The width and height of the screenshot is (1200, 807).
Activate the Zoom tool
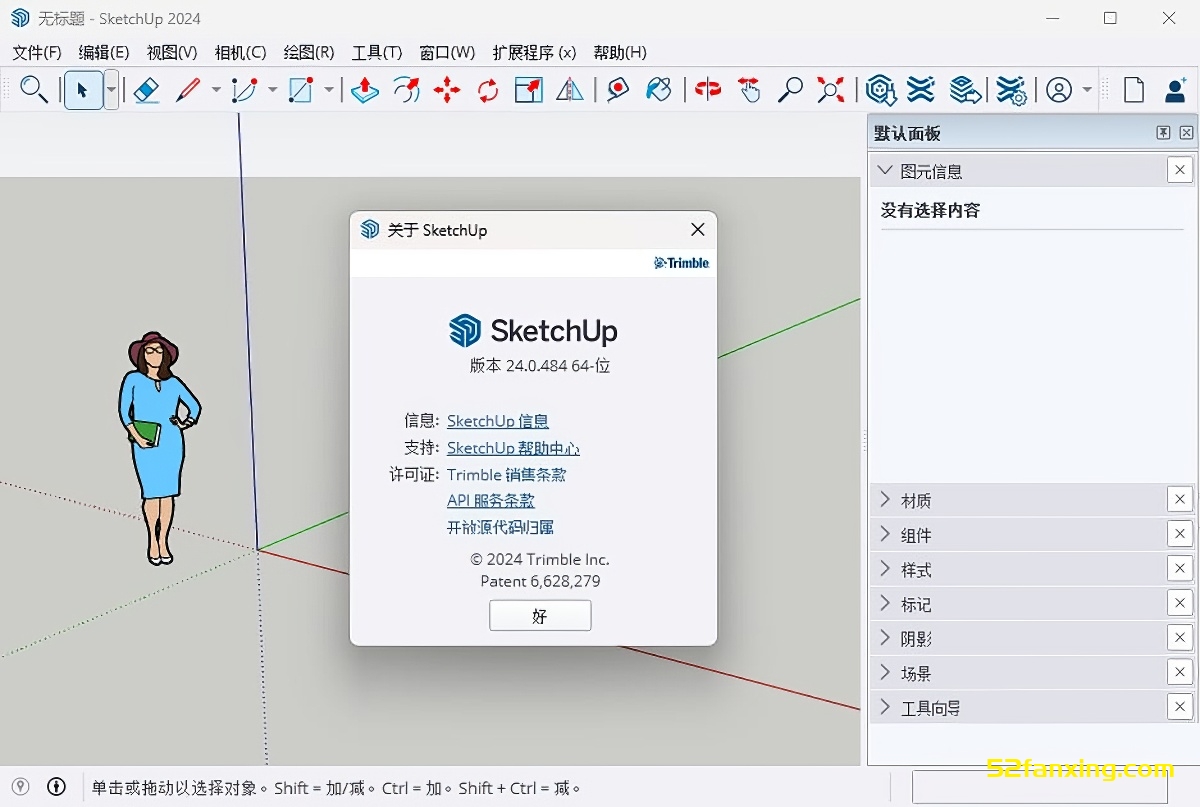(790, 90)
